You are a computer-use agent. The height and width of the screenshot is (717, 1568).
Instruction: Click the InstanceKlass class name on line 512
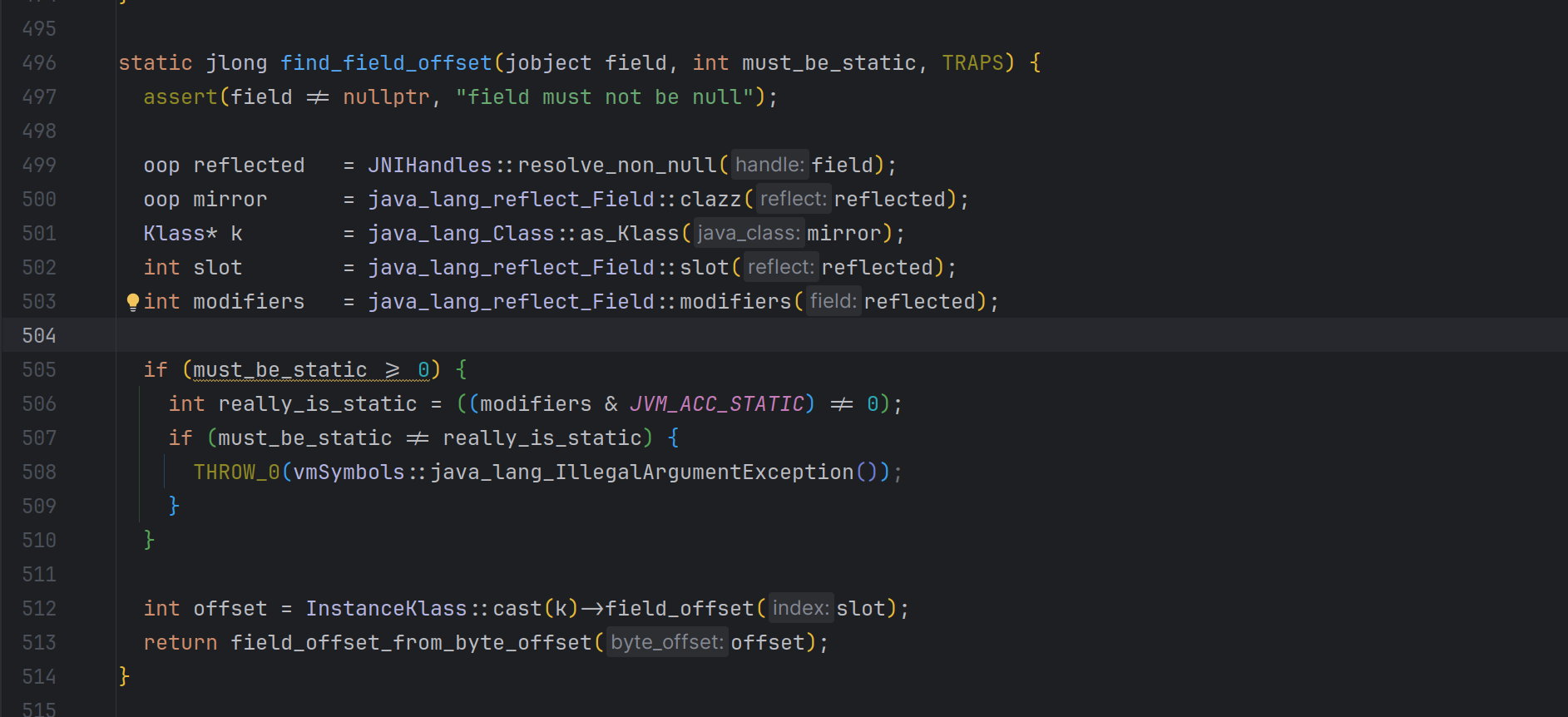pos(386,609)
